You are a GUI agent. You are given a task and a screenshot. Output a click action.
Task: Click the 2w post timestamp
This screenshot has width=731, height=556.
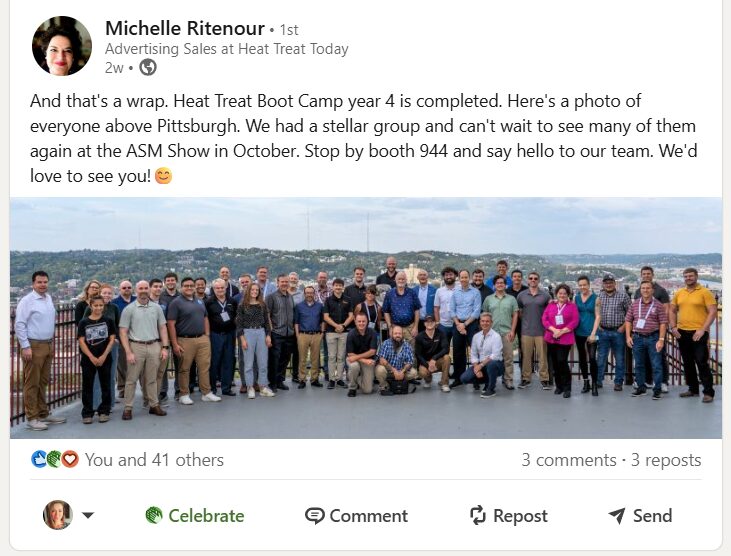pyautogui.click(x=113, y=68)
